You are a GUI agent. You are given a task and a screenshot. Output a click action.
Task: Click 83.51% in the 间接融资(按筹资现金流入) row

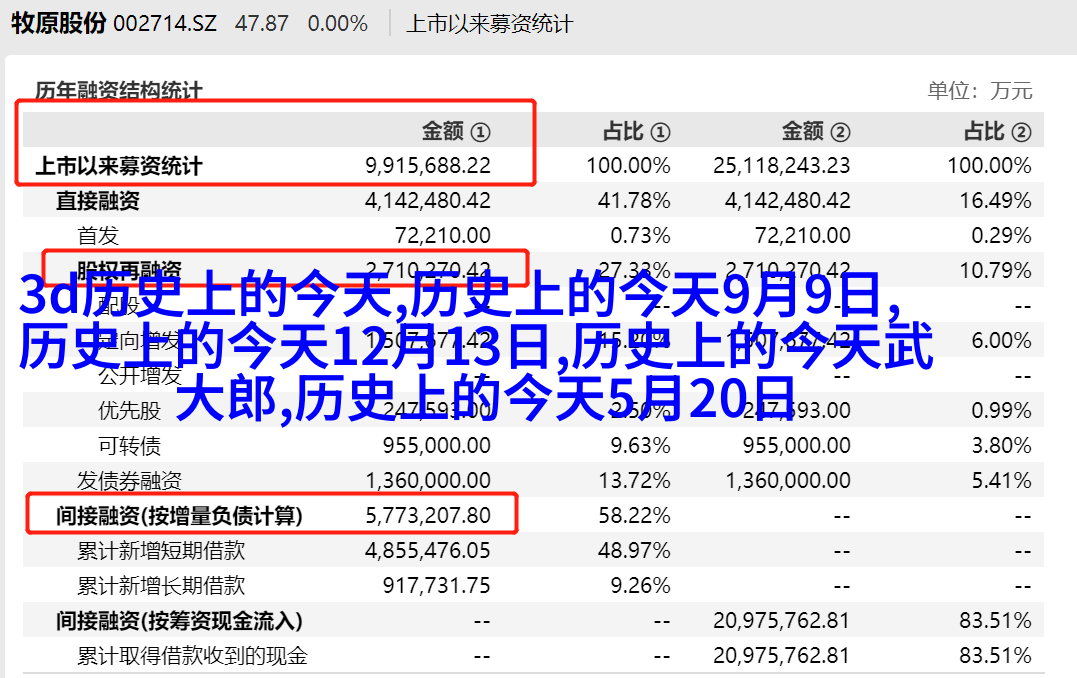click(995, 621)
